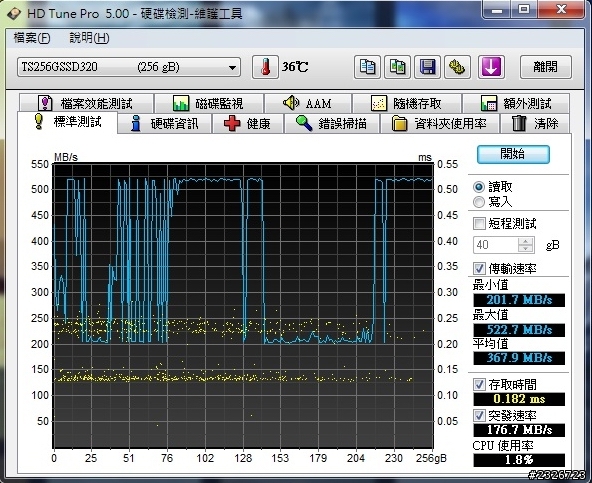Toggle the 突發速率 checkbox

[x=479, y=415]
